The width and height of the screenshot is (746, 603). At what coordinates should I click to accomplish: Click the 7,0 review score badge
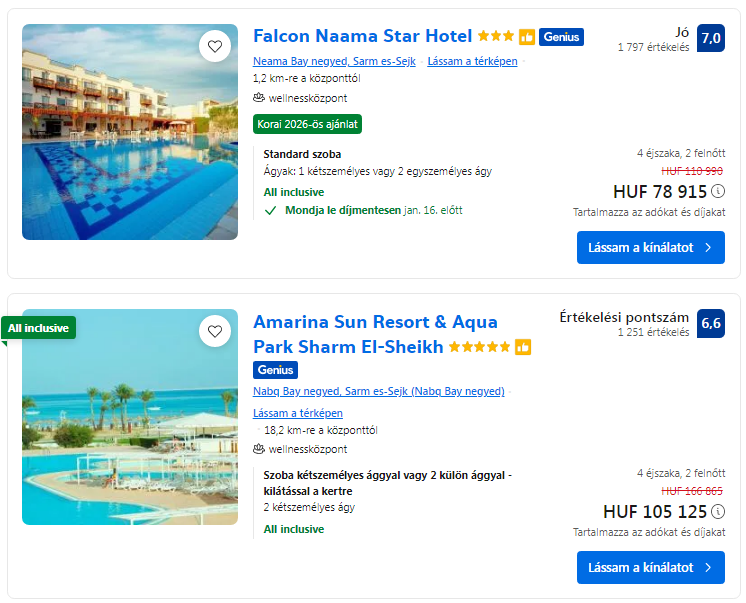710,39
